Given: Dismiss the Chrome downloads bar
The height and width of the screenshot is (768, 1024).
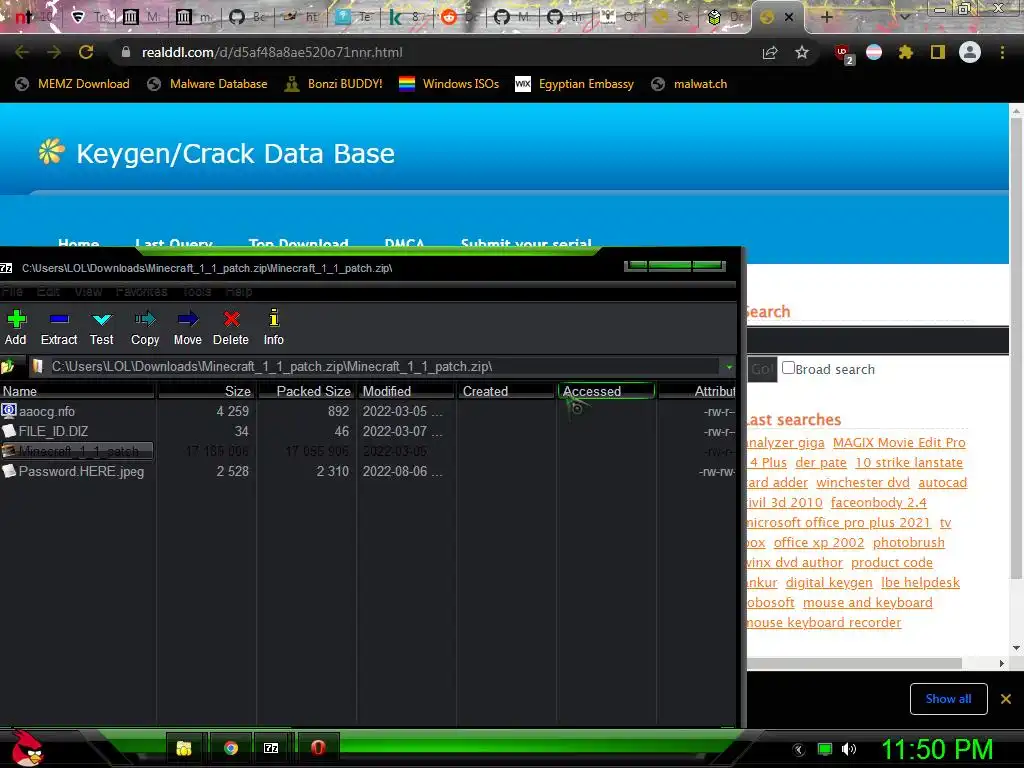Looking at the screenshot, I should pos(1006,699).
